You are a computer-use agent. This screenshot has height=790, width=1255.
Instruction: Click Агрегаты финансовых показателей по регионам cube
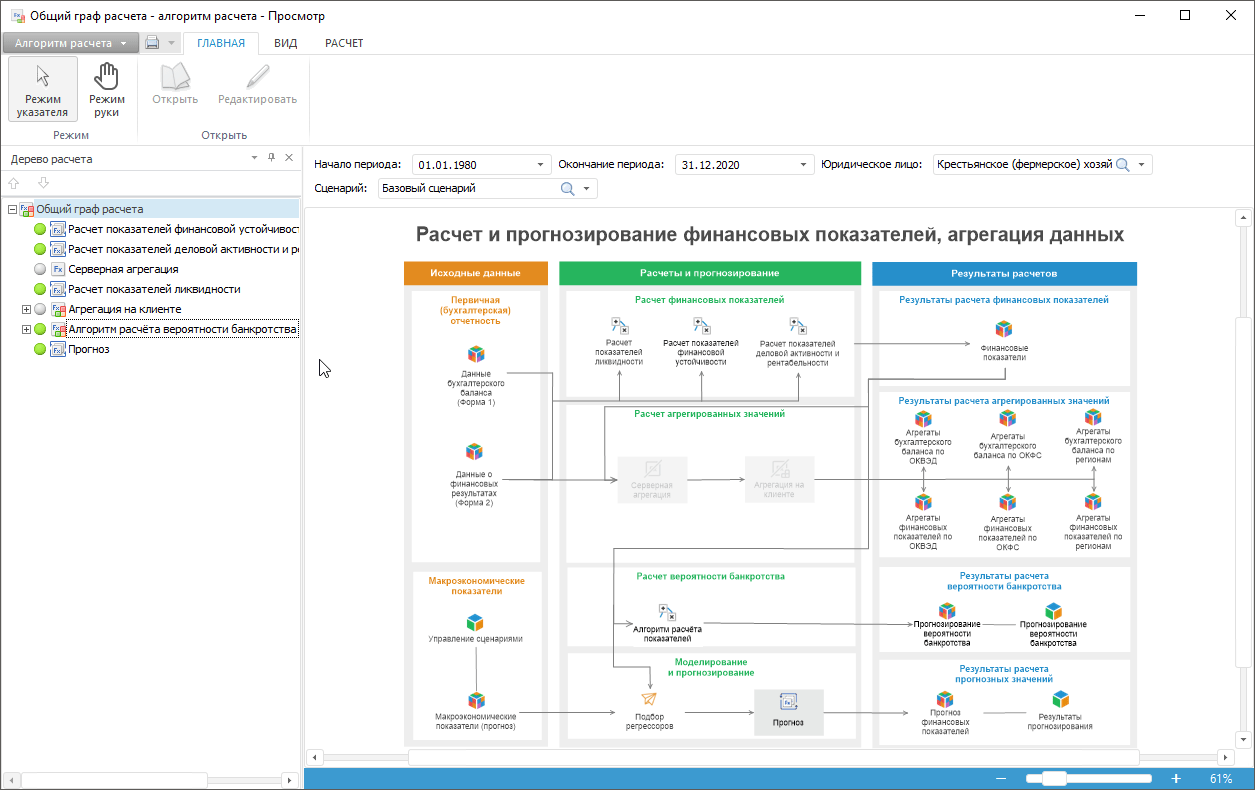point(1093,502)
